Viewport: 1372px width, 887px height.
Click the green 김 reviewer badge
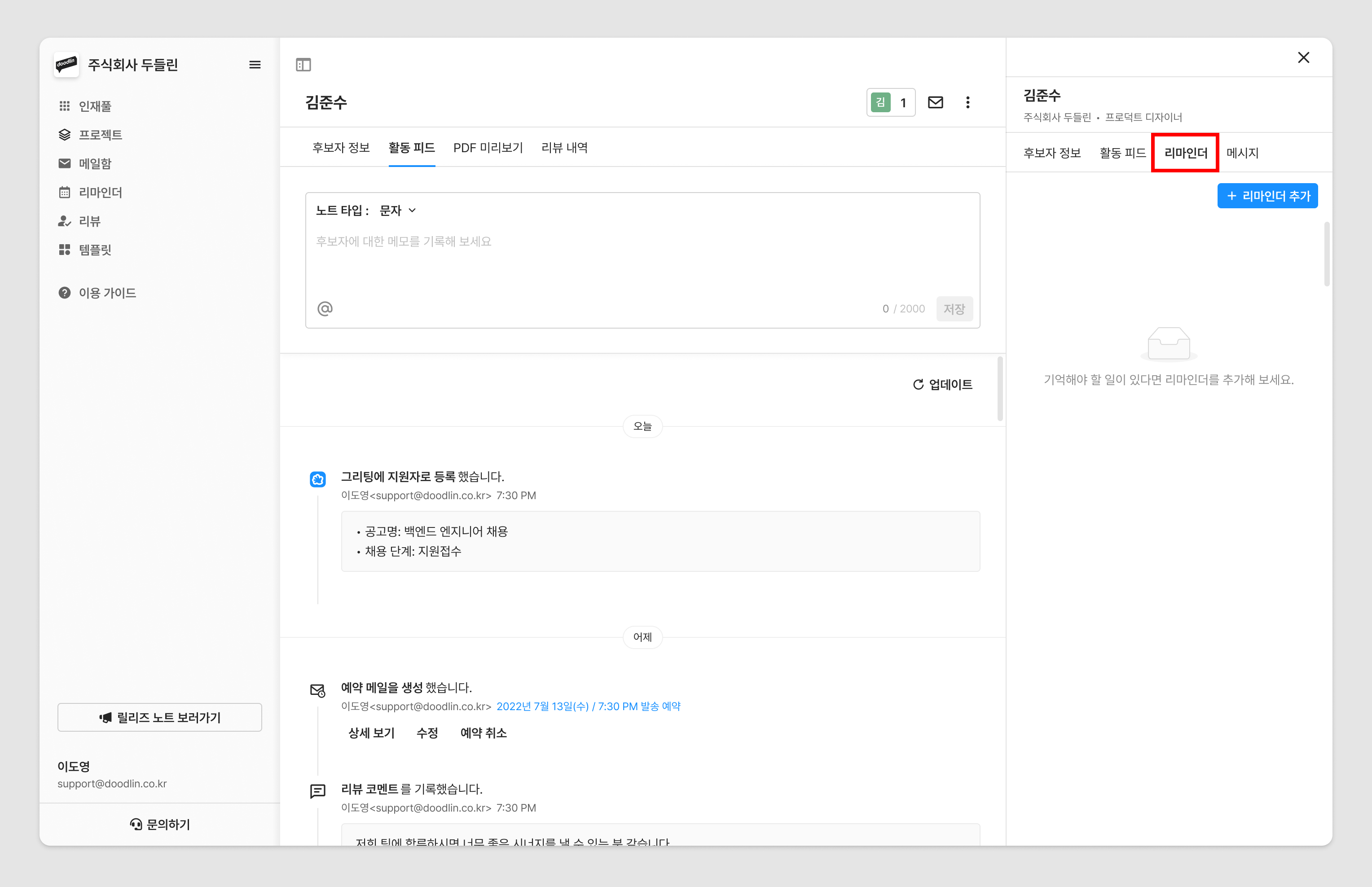[x=880, y=102]
